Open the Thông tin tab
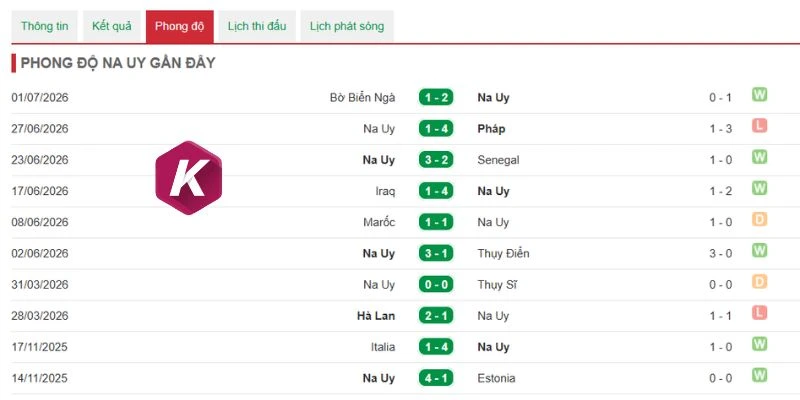800x400 pixels. pos(44,27)
